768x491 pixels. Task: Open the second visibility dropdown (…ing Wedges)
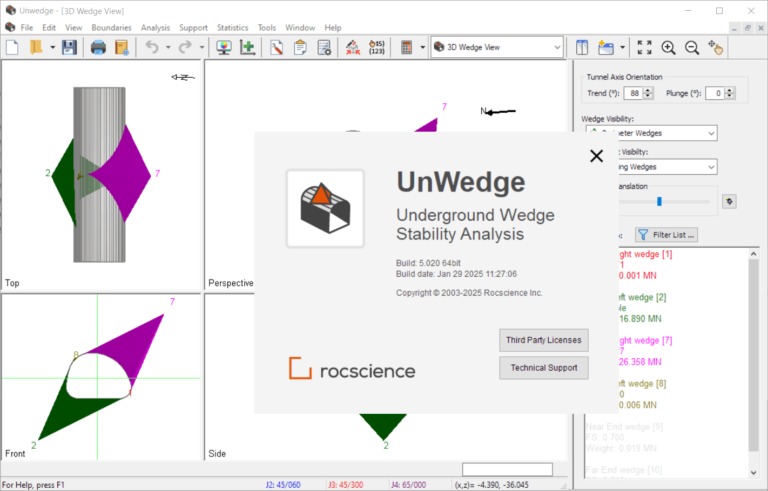tap(667, 167)
